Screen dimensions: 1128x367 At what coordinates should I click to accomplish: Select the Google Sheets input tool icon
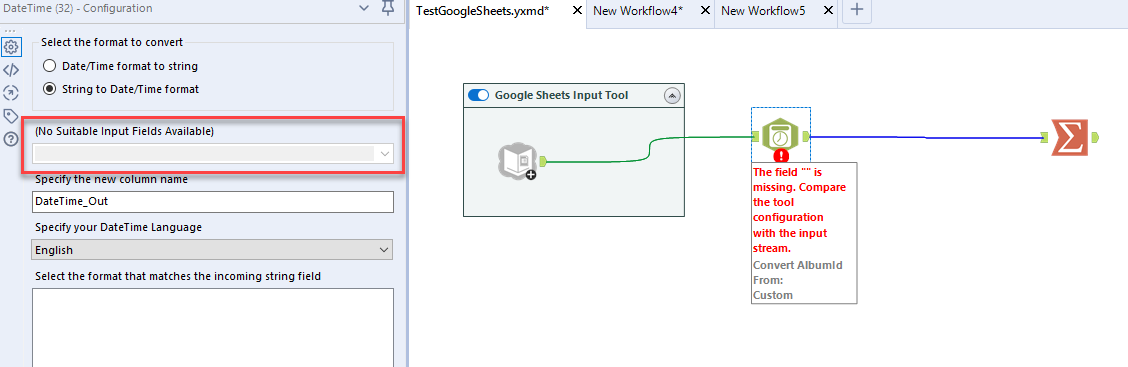tap(518, 160)
